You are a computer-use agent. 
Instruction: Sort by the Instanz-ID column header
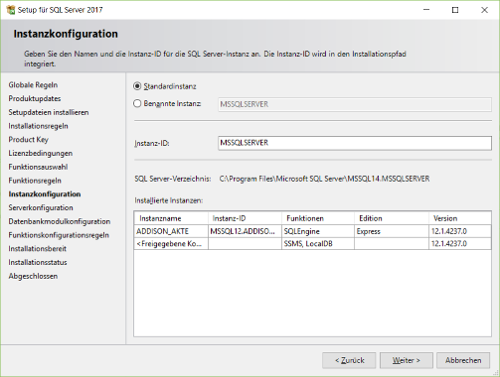click(x=245, y=218)
